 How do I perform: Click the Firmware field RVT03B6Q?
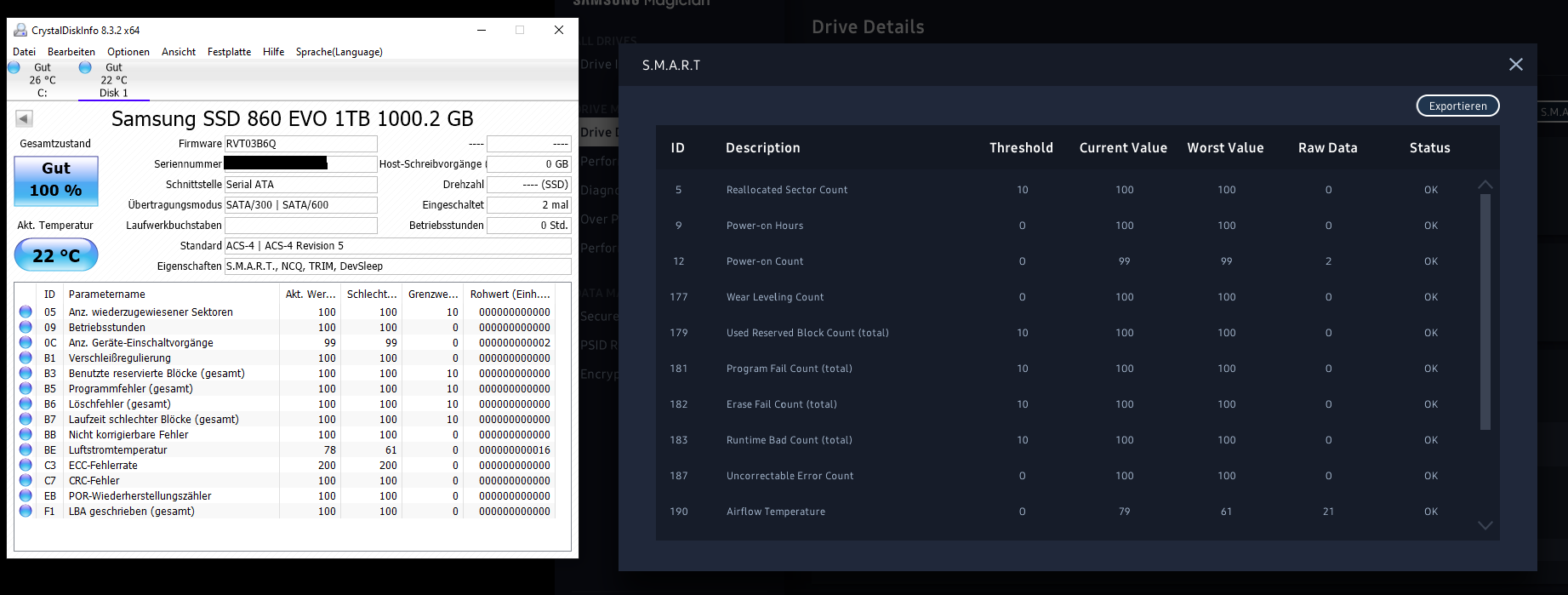pyautogui.click(x=300, y=144)
